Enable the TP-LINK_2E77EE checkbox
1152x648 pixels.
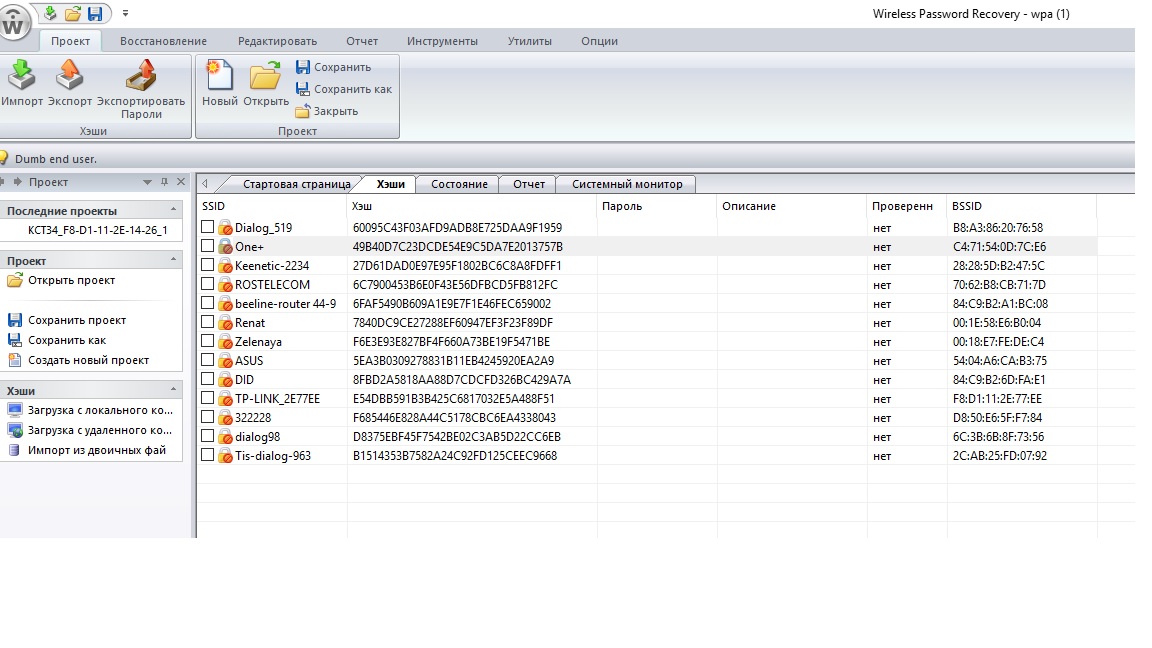coord(207,398)
